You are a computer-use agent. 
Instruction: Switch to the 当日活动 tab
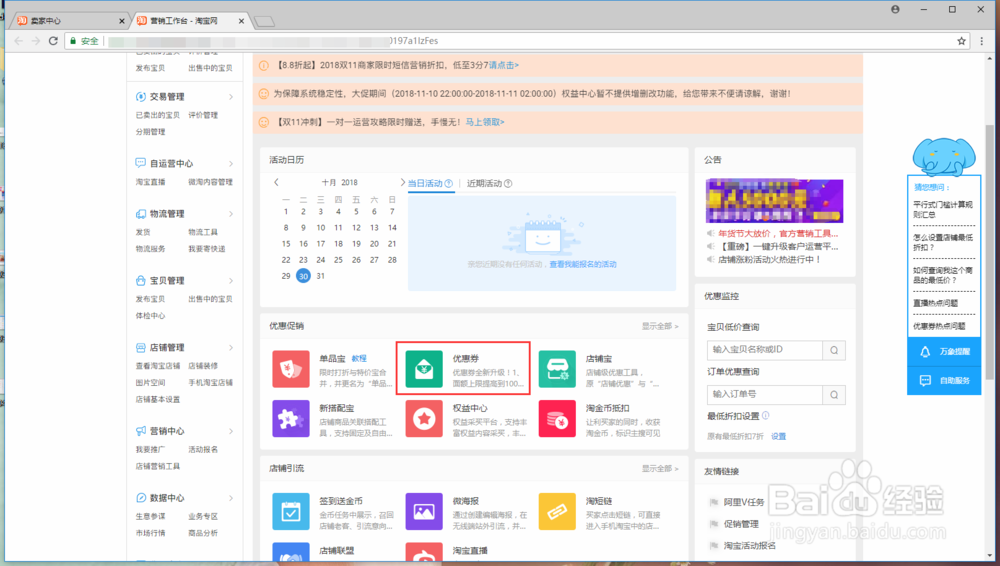(425, 184)
